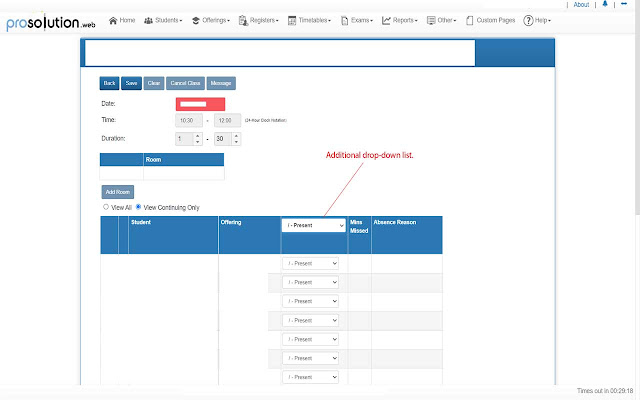Click the end time field 12:00

tap(227, 120)
